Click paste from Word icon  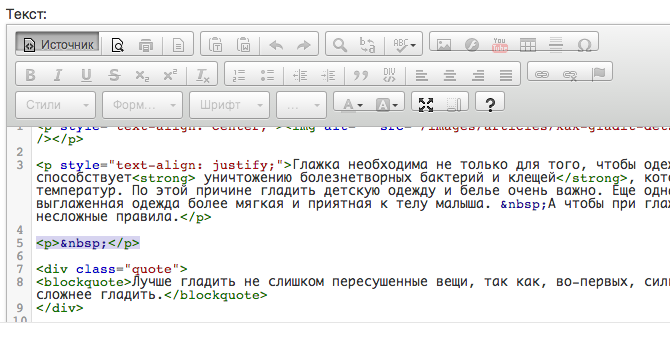244,44
